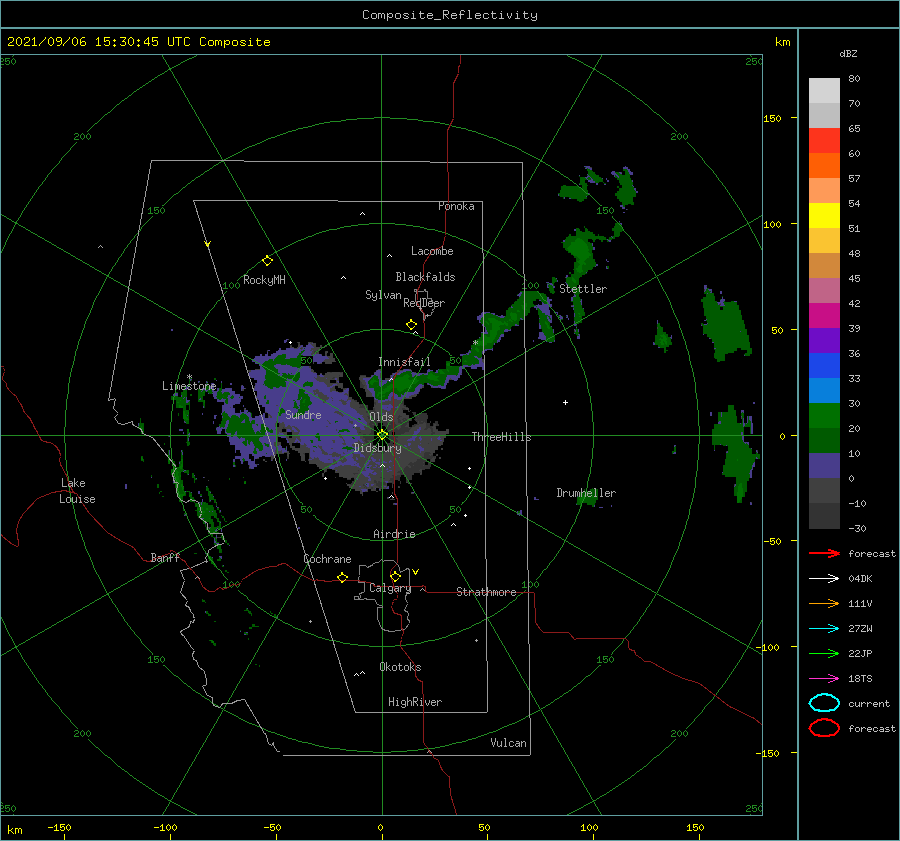900x841 pixels.
Task: Click the RedDeer city label
Action: (424, 303)
